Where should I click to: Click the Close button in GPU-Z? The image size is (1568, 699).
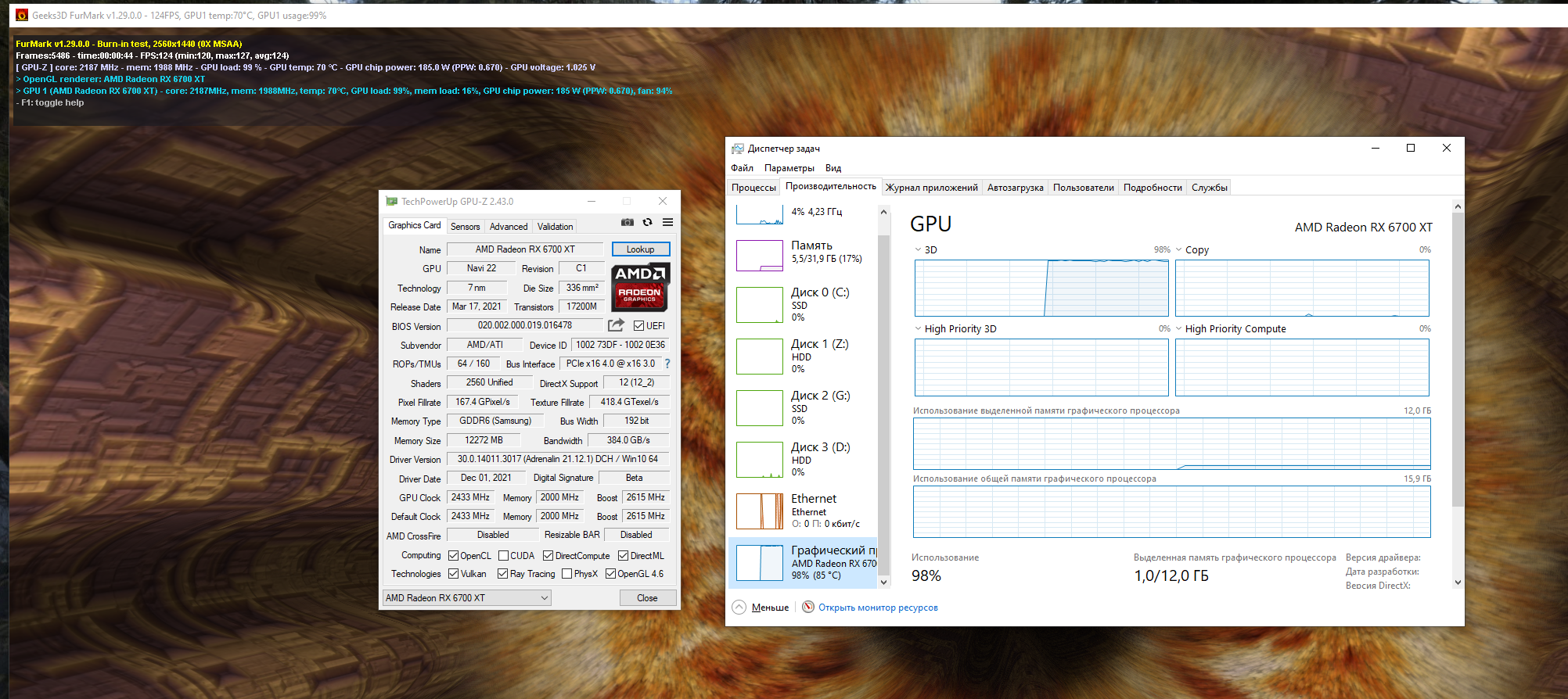tap(647, 598)
